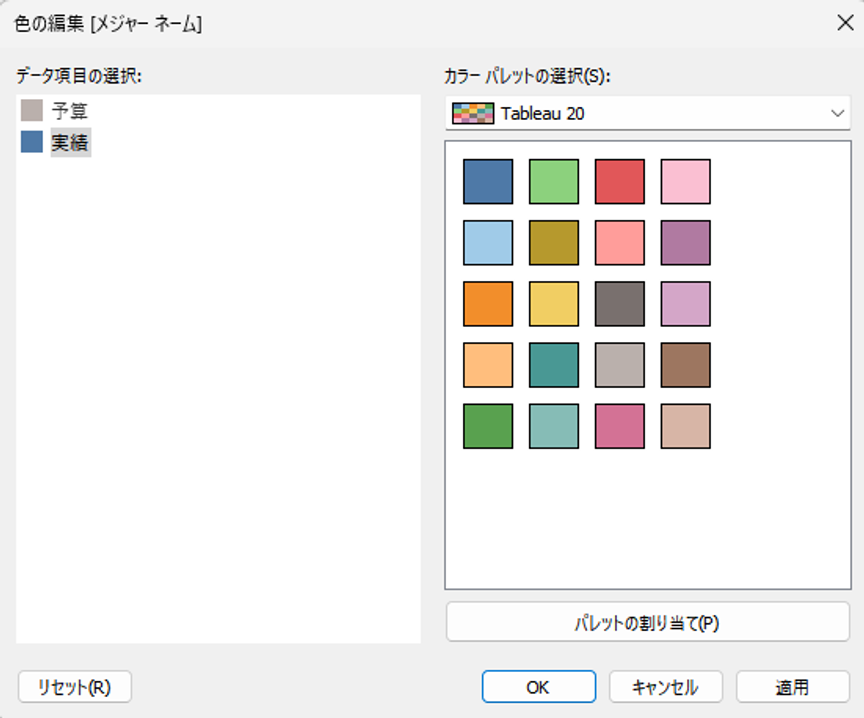Confirm with the OK button
Screen dimensions: 864x718
539,687
